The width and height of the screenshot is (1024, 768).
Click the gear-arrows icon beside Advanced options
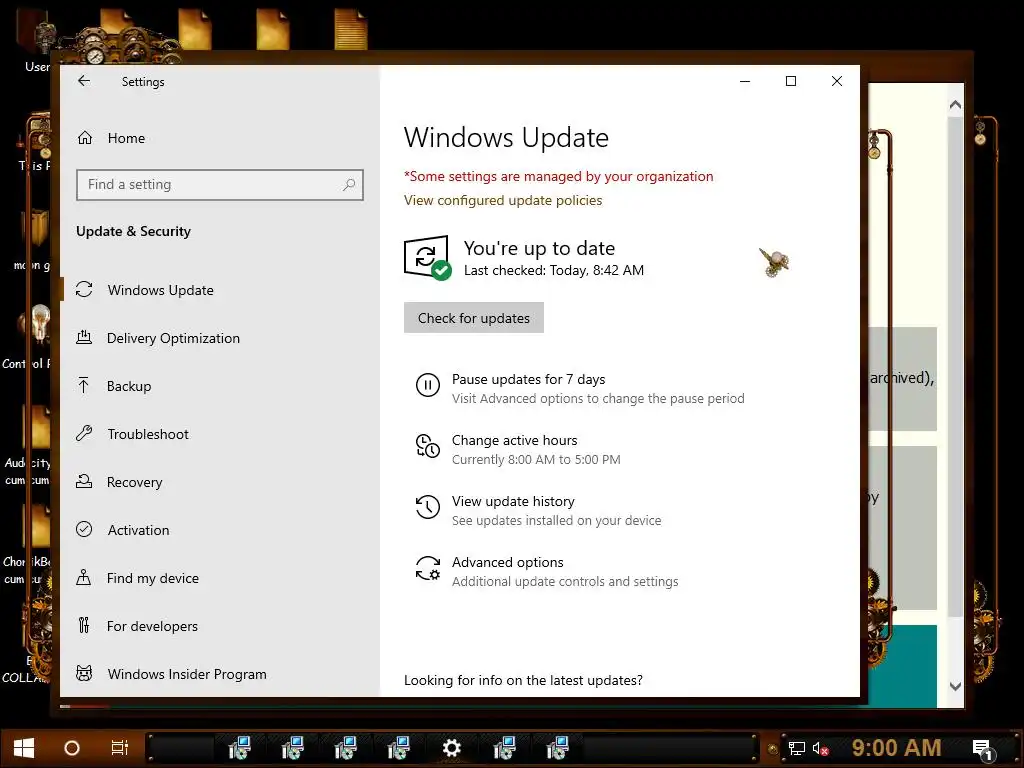[428, 568]
